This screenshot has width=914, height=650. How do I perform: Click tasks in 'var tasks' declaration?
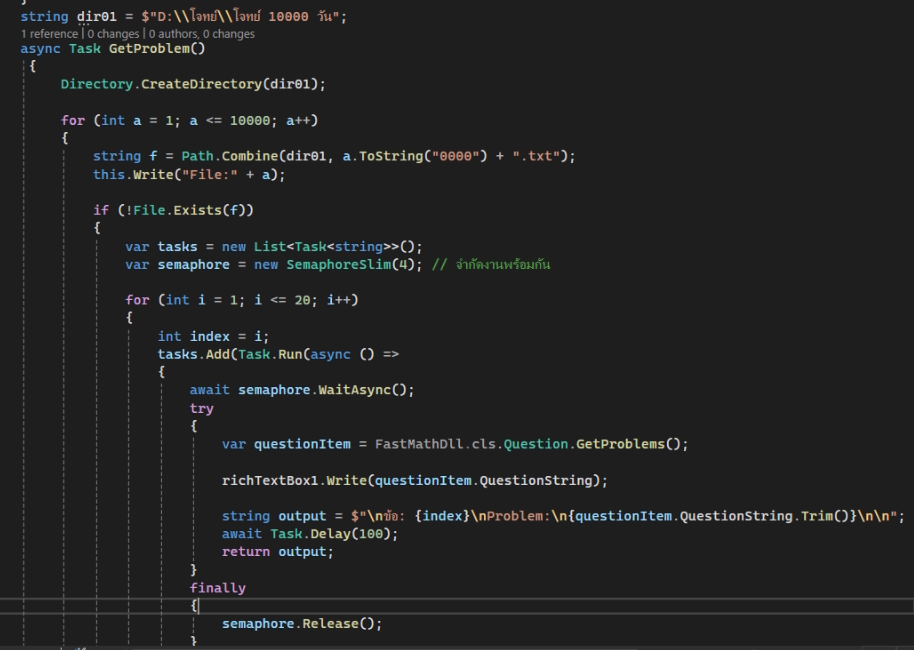[x=177, y=247]
